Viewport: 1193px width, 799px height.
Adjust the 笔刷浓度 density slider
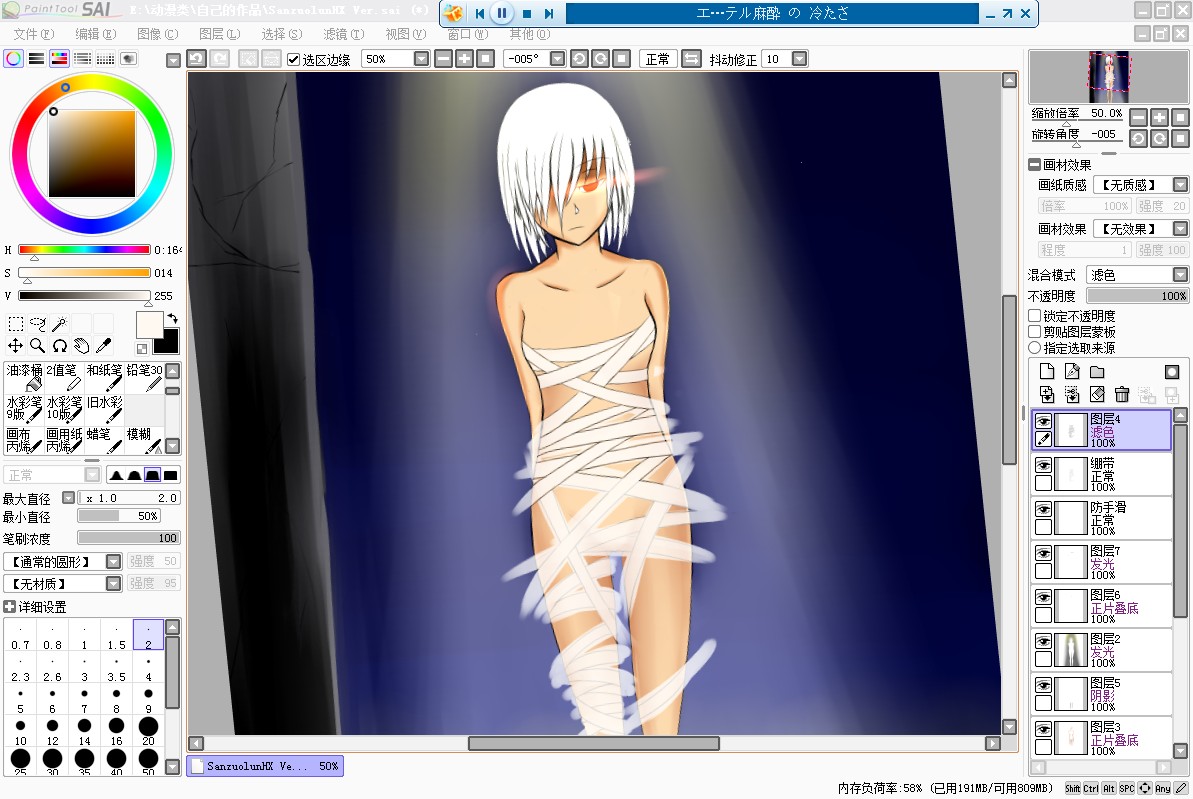[129, 538]
